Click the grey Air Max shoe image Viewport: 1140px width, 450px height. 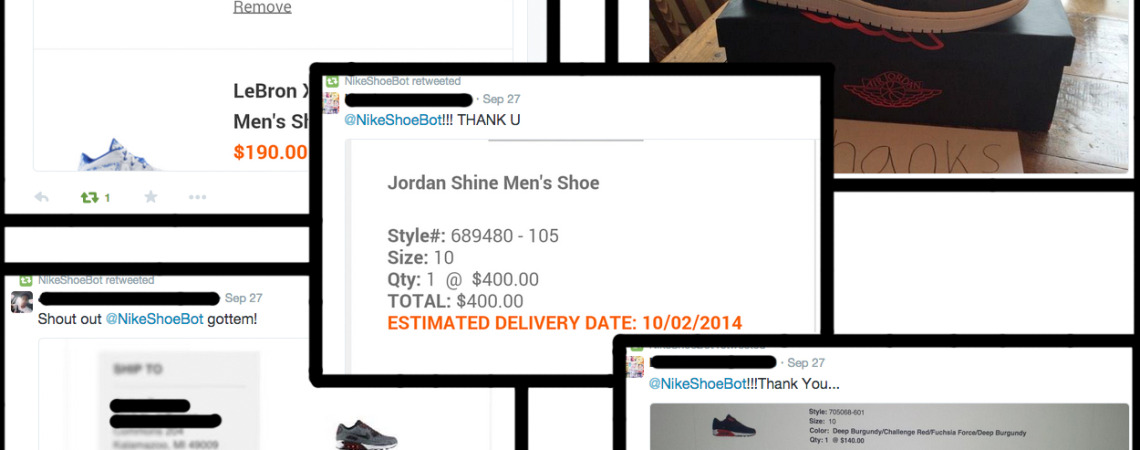pyautogui.click(x=366, y=435)
